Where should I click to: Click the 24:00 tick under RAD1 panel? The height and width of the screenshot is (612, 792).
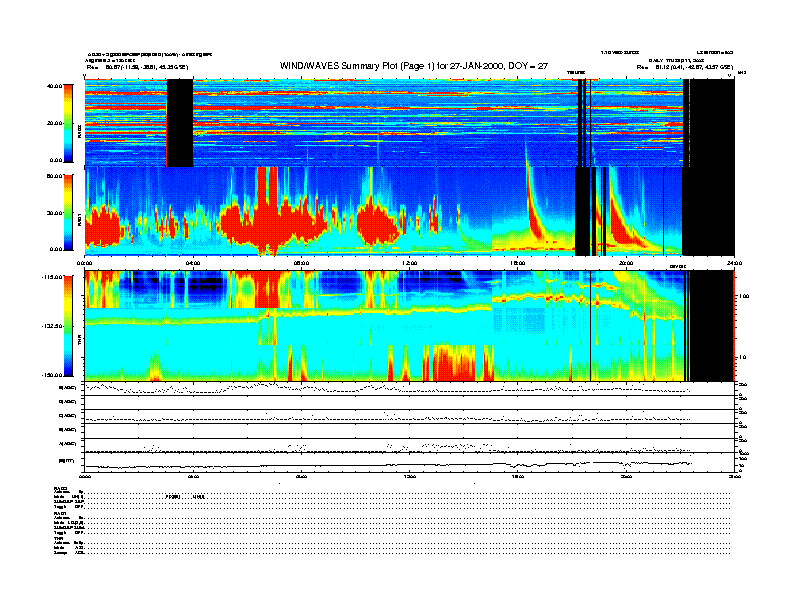click(x=734, y=263)
